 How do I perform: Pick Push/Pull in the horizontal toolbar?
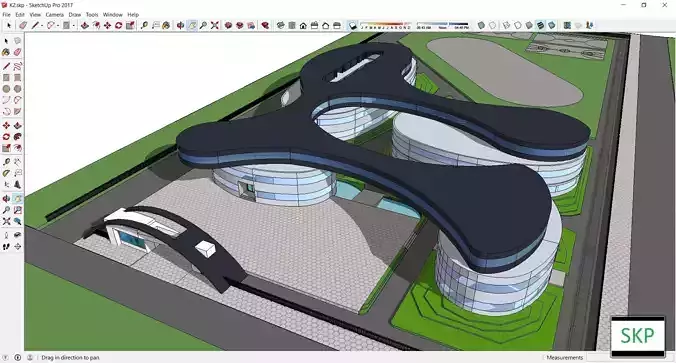[x=84, y=26]
